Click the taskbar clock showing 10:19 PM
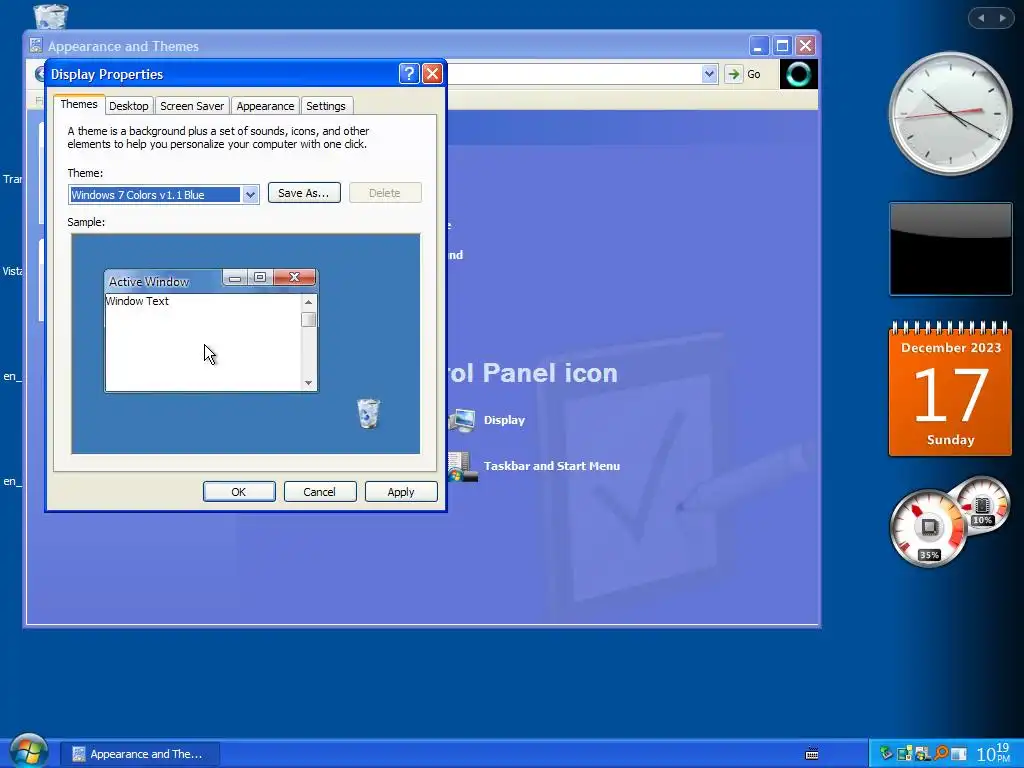This screenshot has width=1024, height=768. (993, 754)
